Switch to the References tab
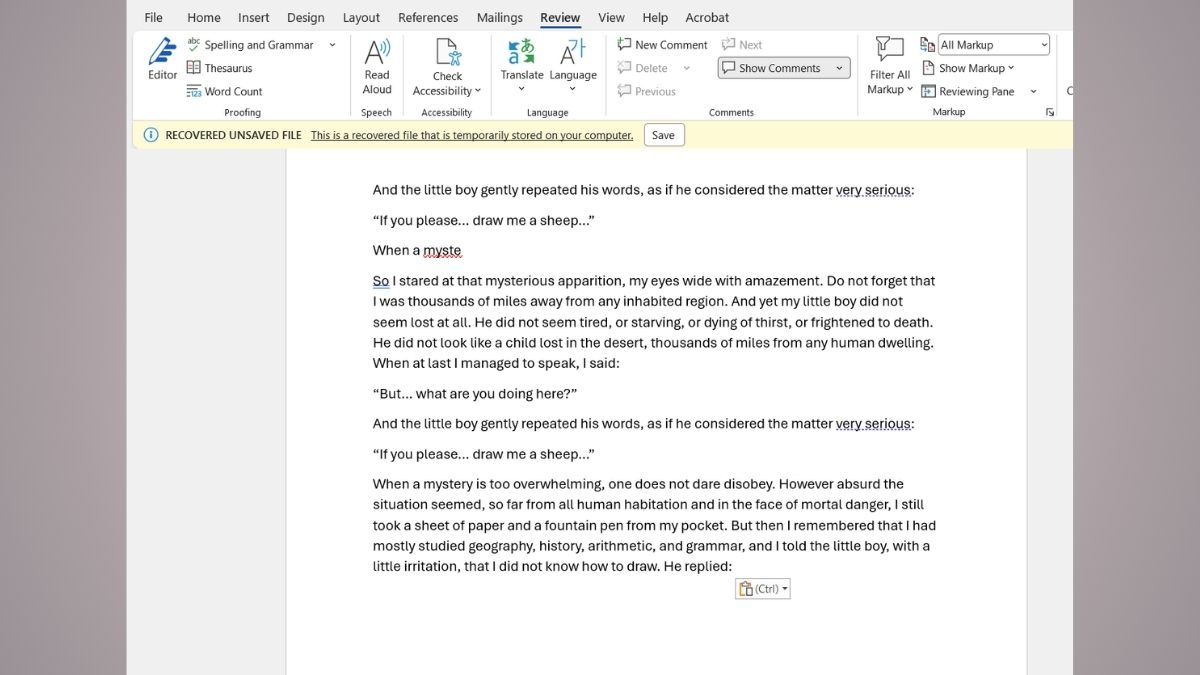This screenshot has width=1200, height=675. coord(428,17)
